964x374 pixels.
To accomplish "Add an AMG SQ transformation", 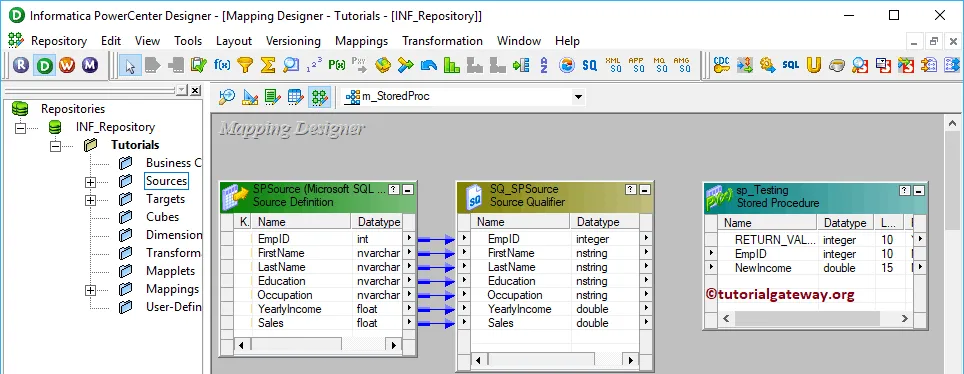I will [x=682, y=65].
